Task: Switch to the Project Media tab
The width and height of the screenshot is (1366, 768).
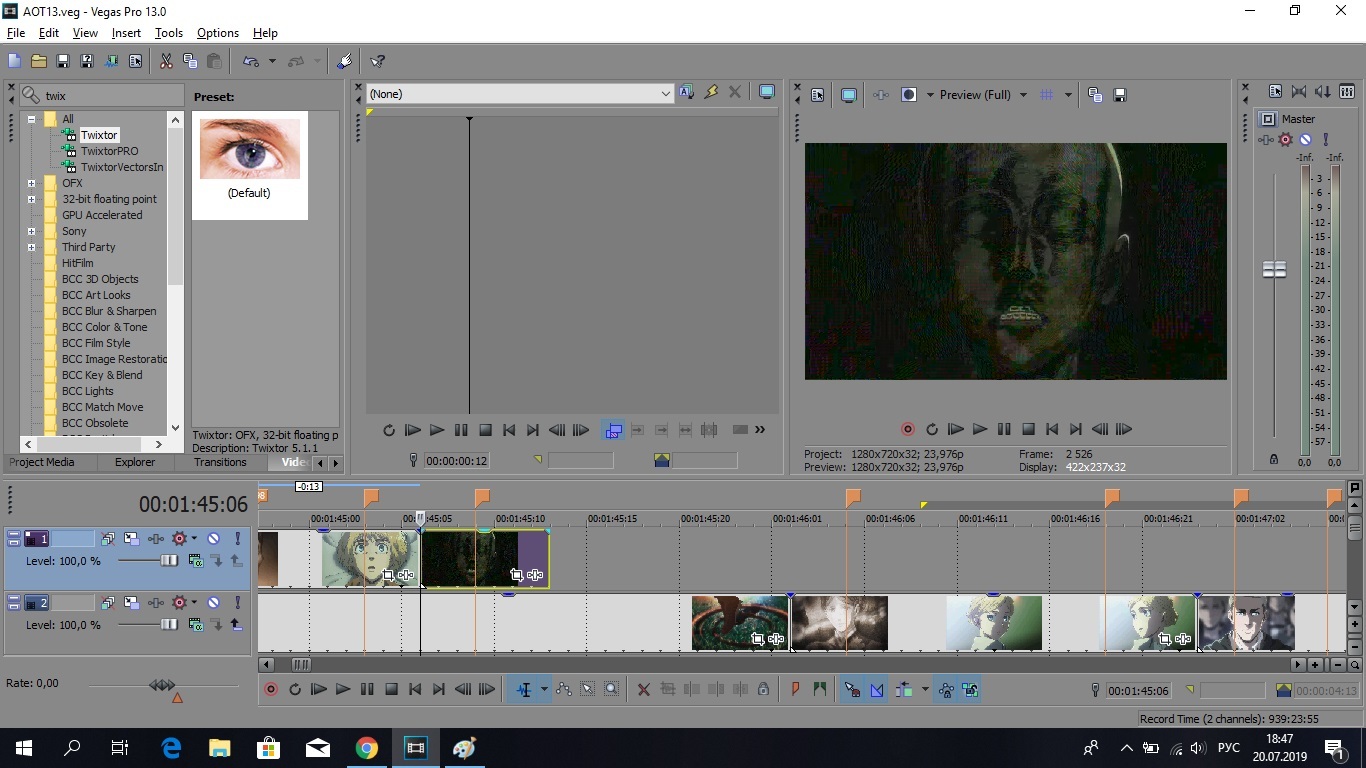Action: 42,462
